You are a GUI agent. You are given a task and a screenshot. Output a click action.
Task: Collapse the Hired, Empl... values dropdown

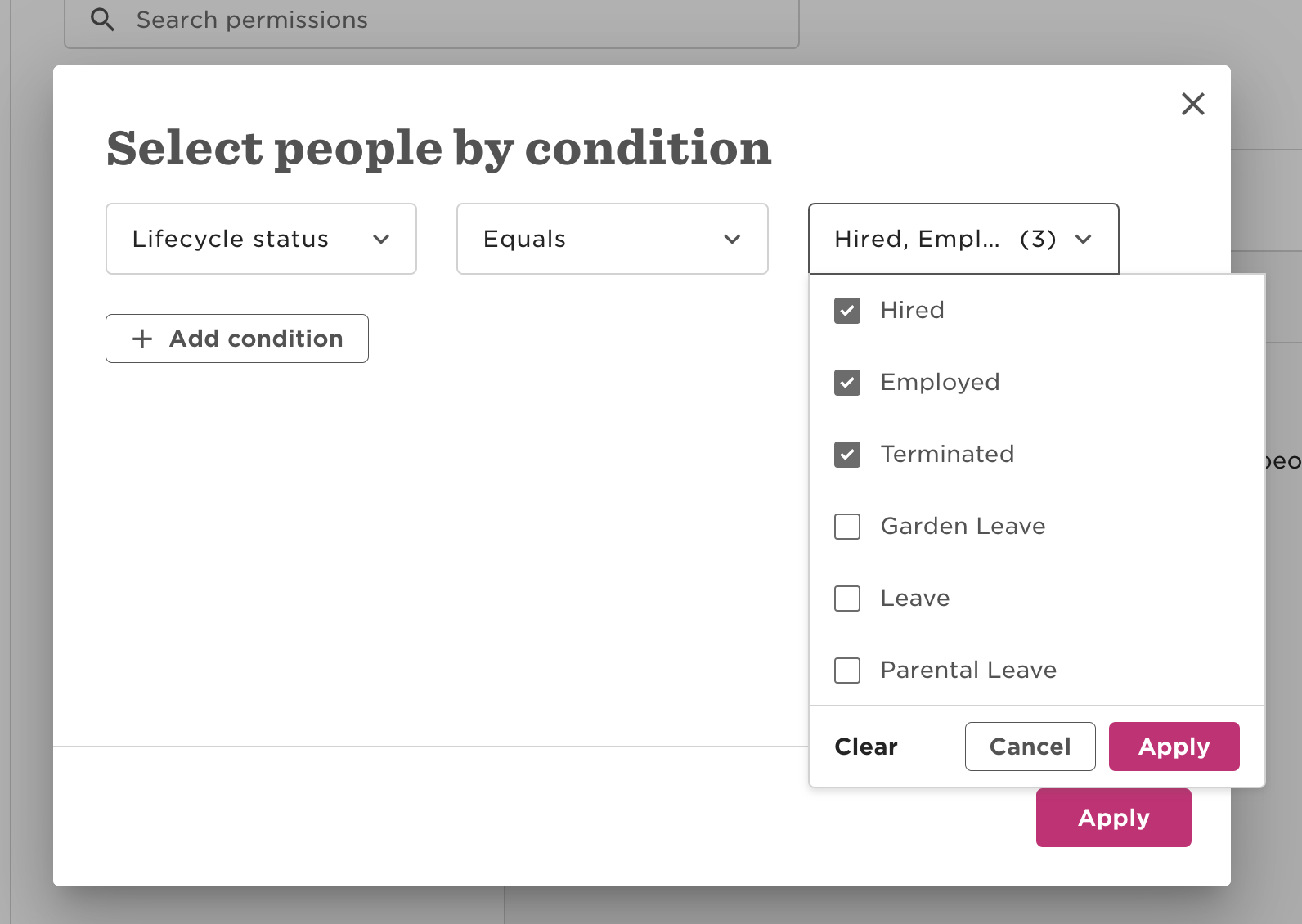[x=963, y=239]
